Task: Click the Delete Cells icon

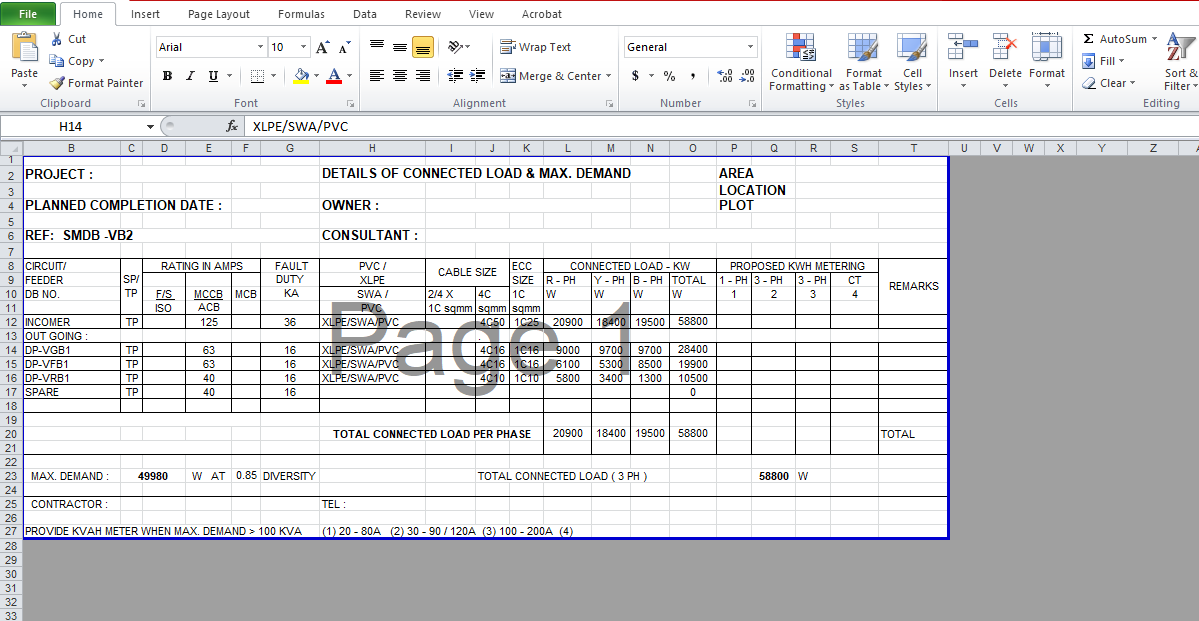Action: (x=1004, y=45)
